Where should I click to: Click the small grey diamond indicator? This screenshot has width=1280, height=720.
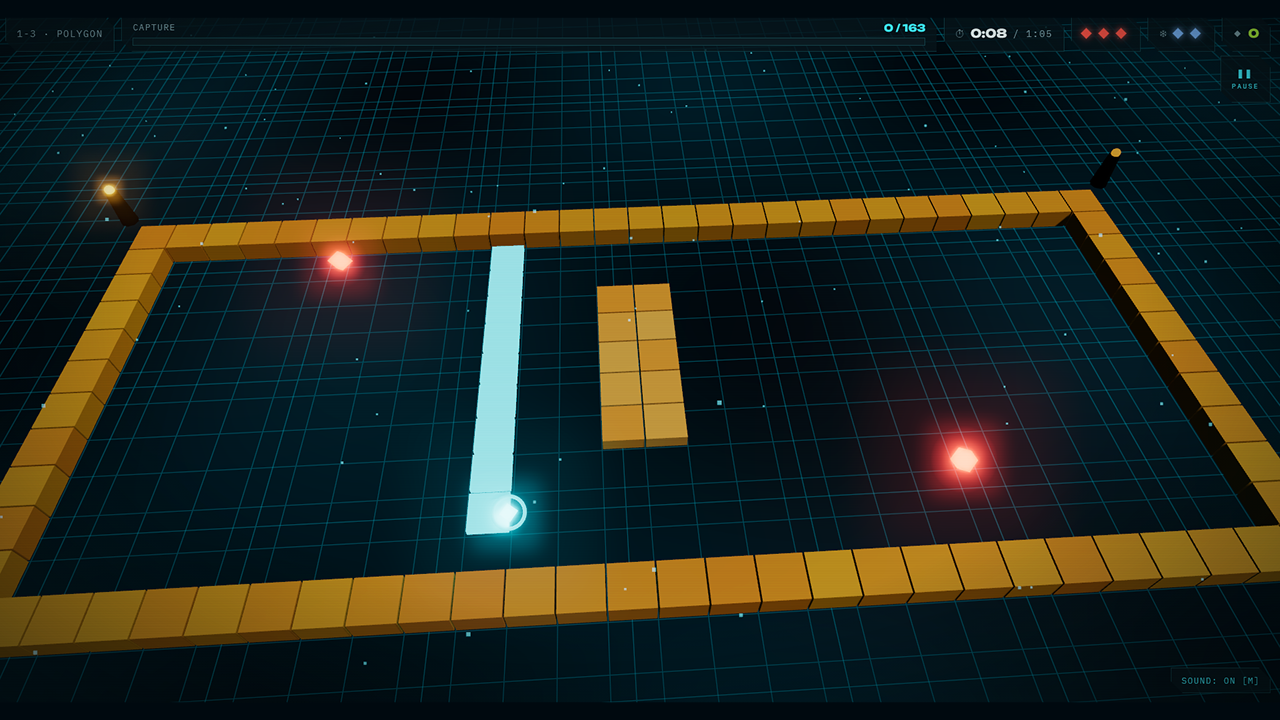click(x=1237, y=33)
